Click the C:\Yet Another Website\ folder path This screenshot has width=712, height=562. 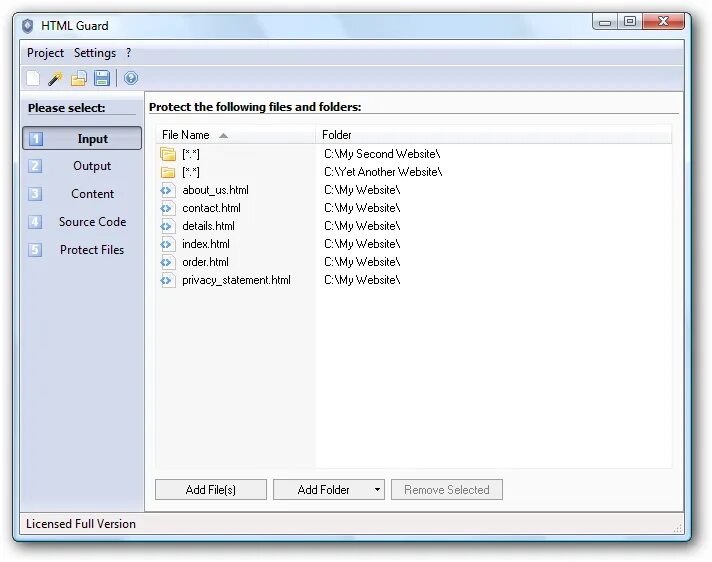coord(383,172)
